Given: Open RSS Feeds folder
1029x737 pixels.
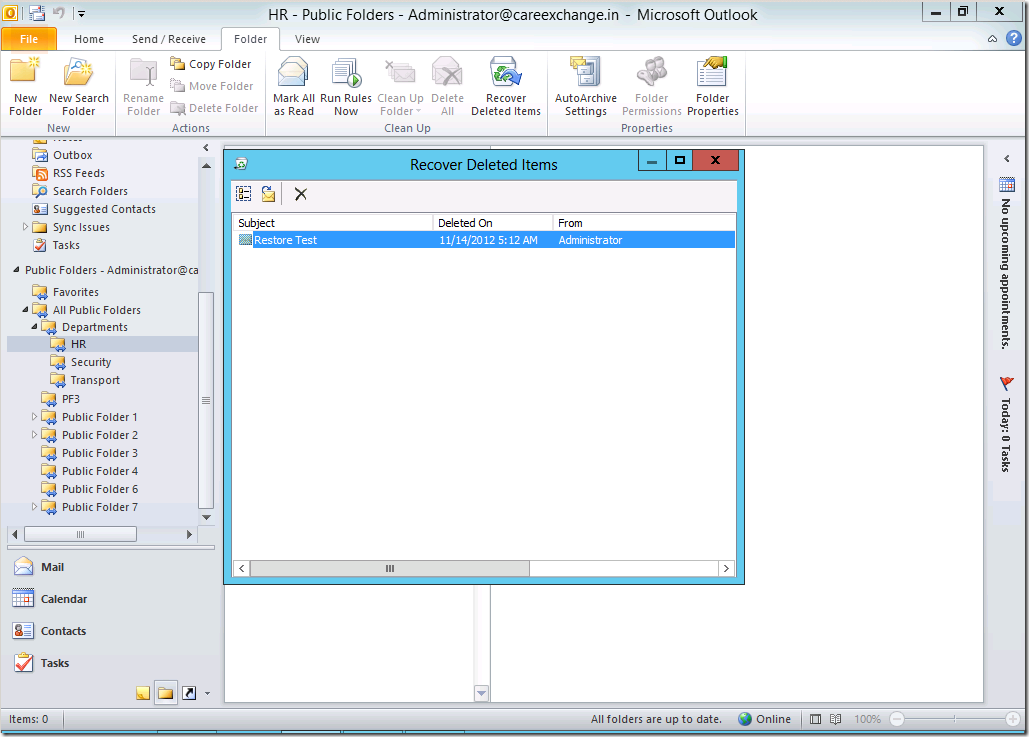Looking at the screenshot, I should click(x=79, y=173).
